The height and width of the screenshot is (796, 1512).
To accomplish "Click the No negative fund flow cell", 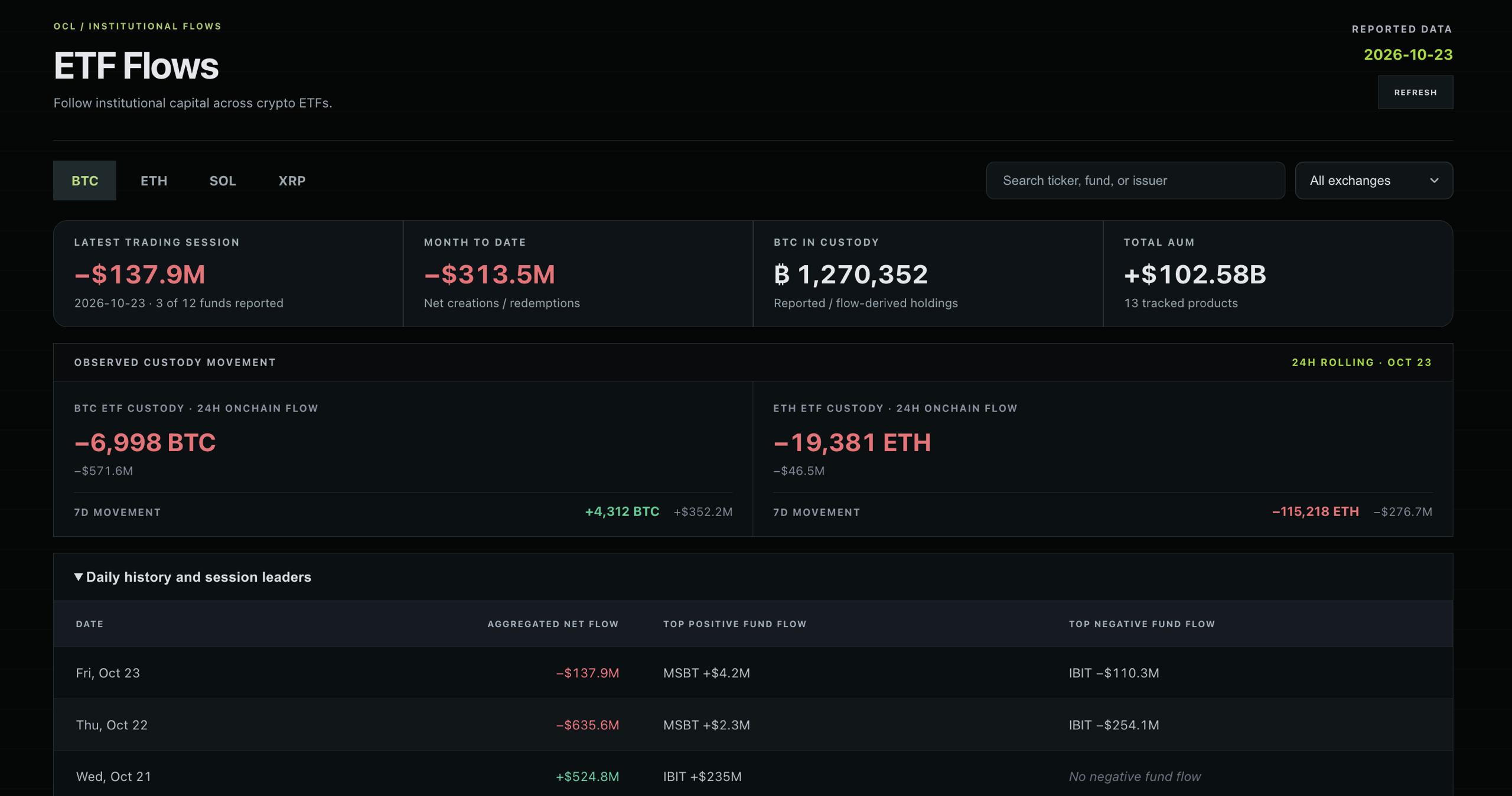I will click(1135, 777).
